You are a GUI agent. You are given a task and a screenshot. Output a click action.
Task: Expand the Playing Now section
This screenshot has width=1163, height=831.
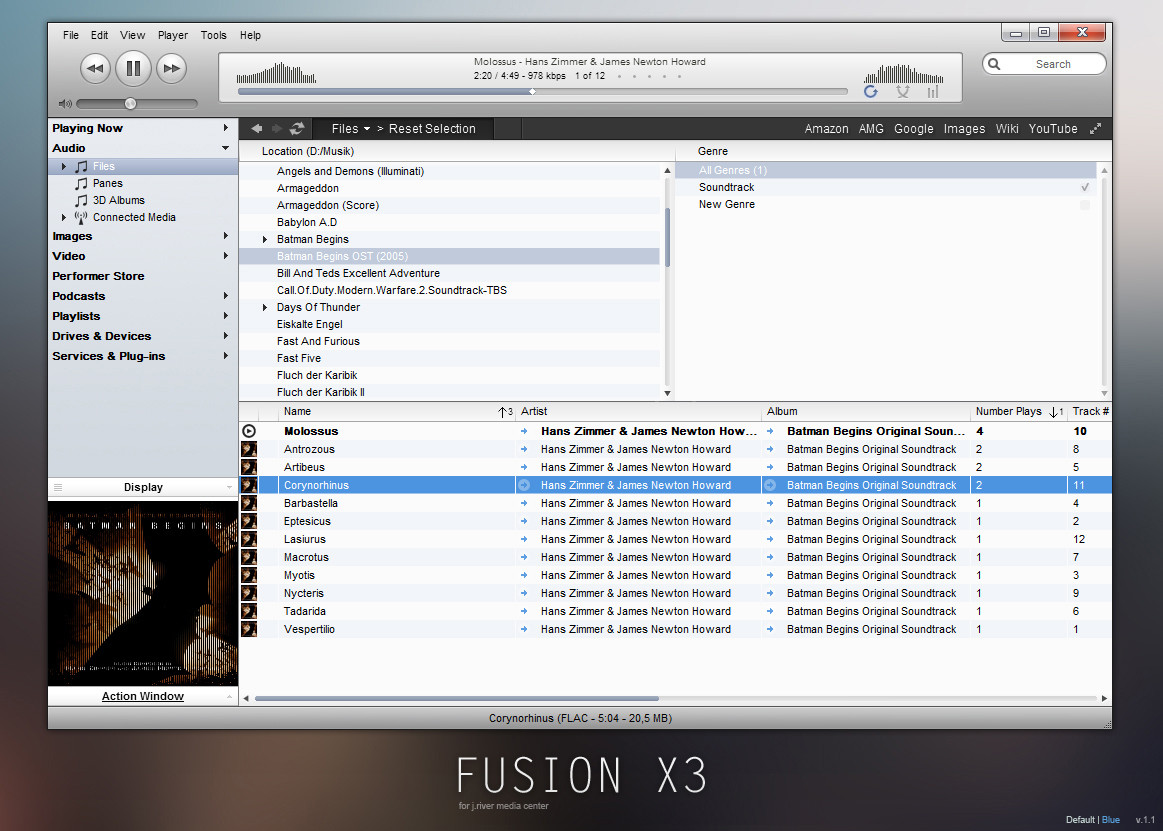pos(225,128)
